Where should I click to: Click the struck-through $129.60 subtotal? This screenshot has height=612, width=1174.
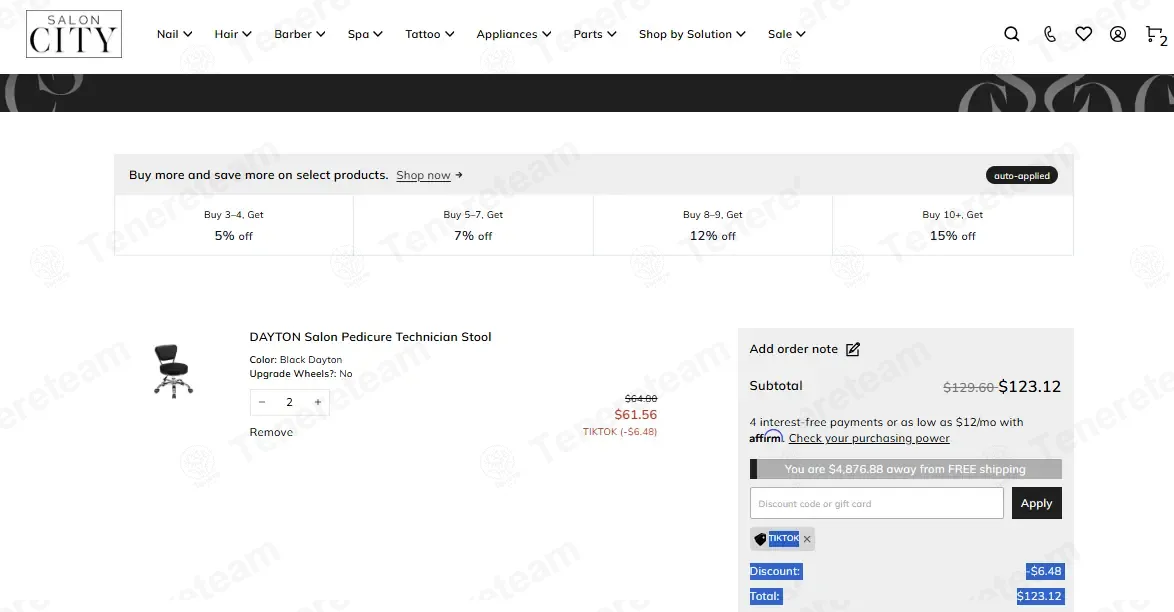(969, 387)
